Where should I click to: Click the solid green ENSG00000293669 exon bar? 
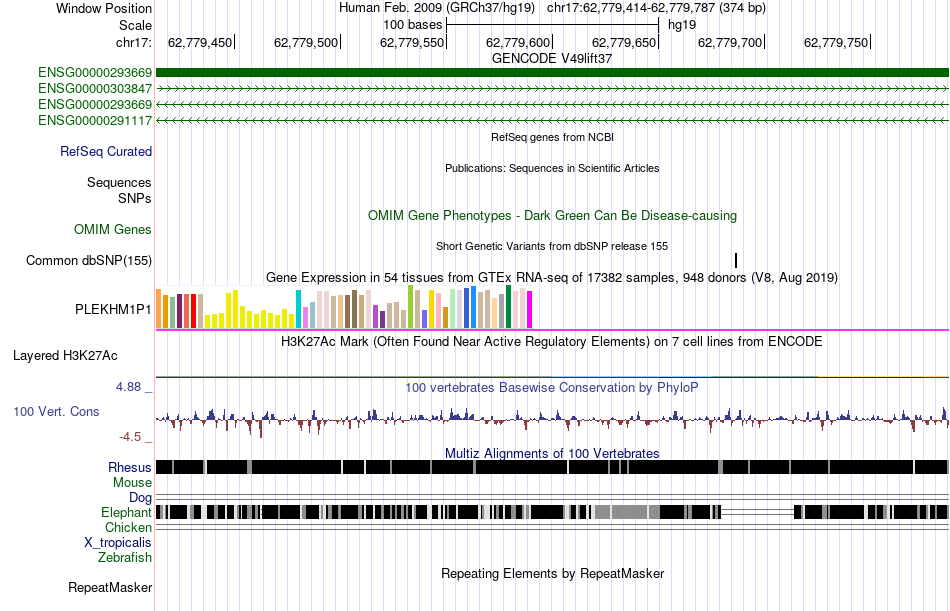click(x=552, y=73)
